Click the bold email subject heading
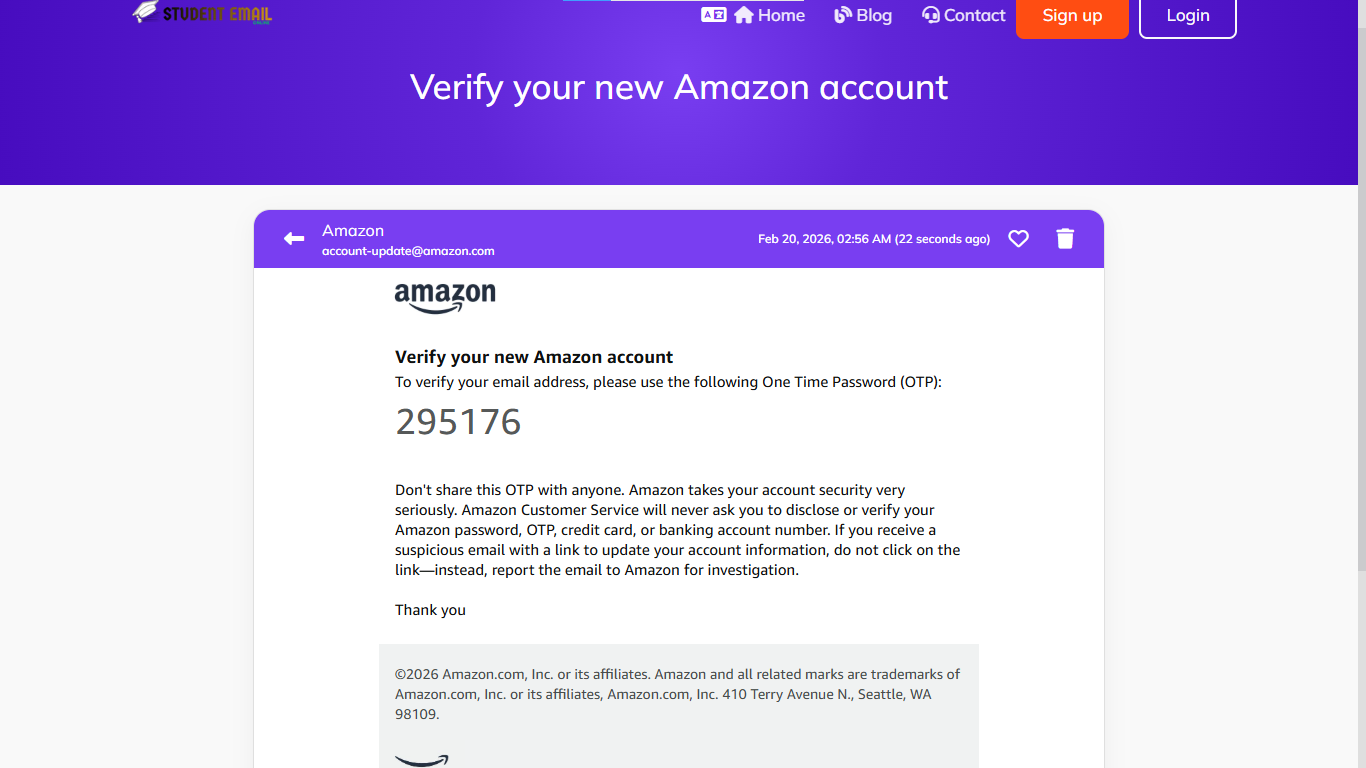1366x768 pixels. pyautogui.click(x=534, y=357)
